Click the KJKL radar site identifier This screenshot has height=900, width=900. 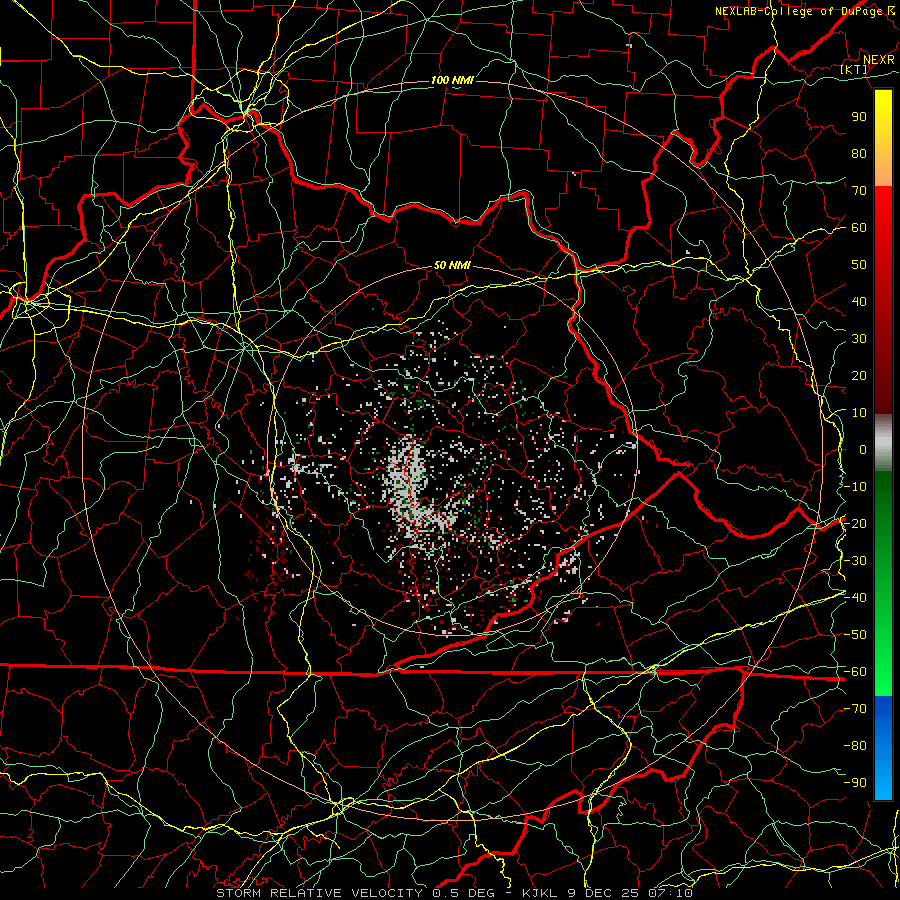pyautogui.click(x=538, y=893)
